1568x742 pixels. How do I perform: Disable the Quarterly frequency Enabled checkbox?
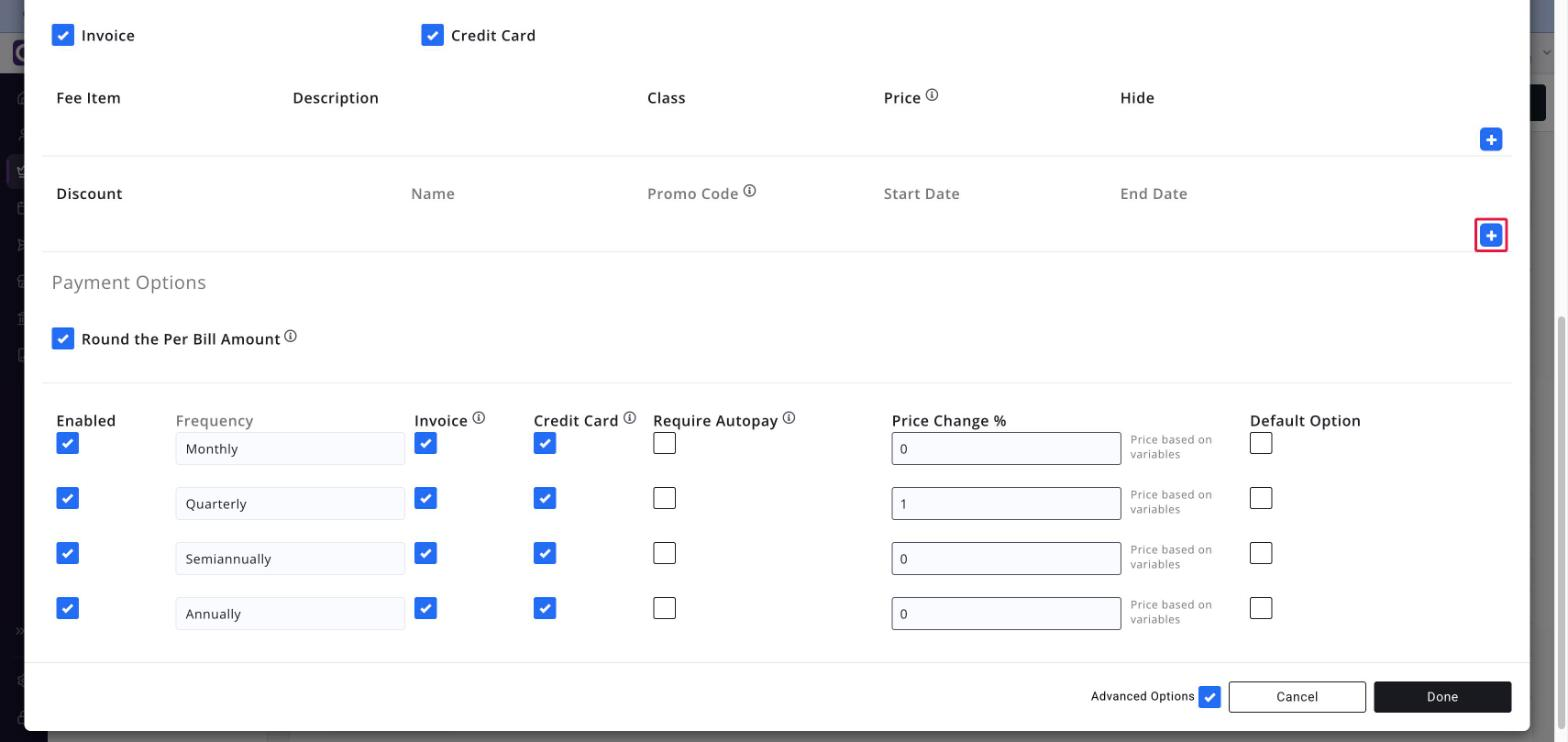[67, 498]
